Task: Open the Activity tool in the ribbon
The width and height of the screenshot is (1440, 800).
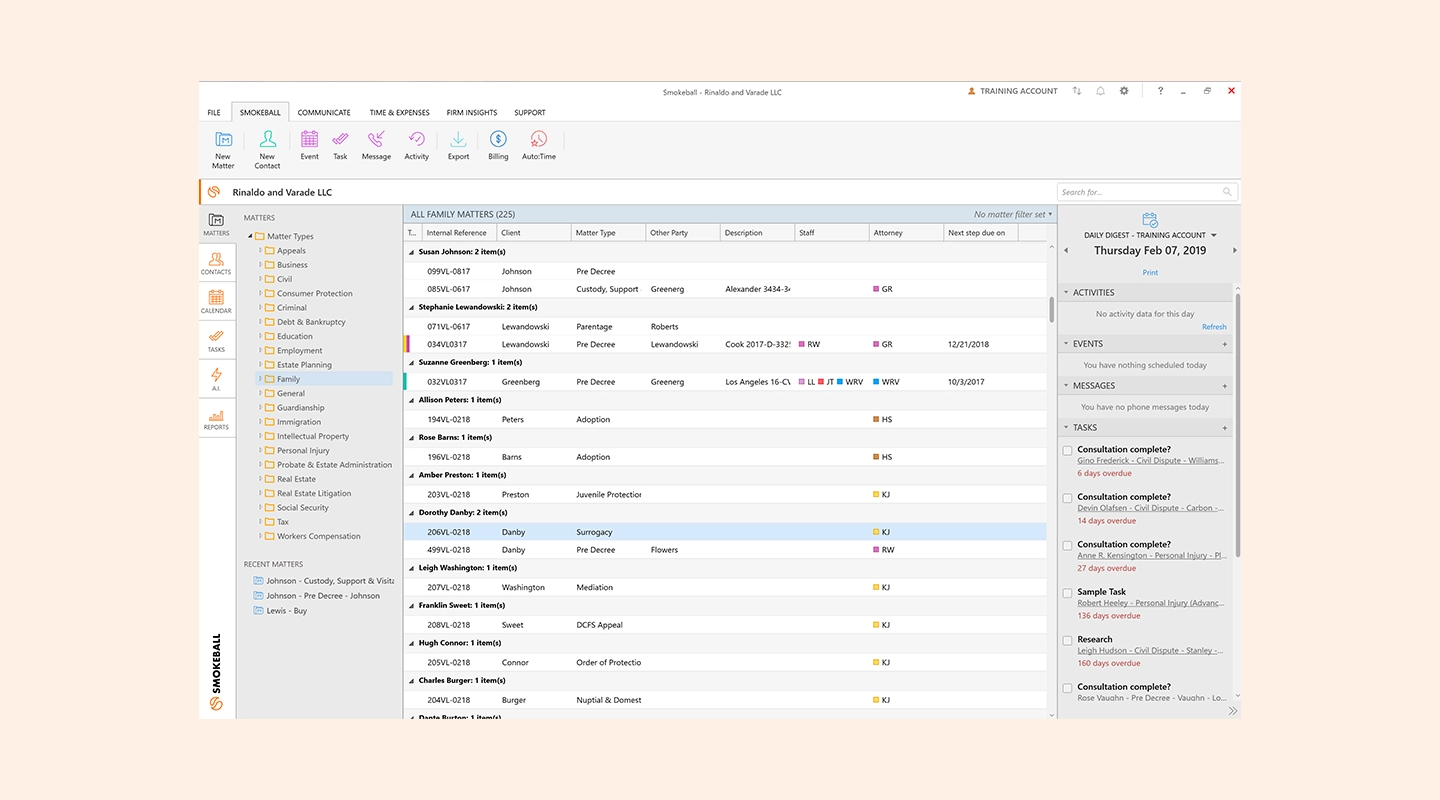Action: click(x=417, y=146)
